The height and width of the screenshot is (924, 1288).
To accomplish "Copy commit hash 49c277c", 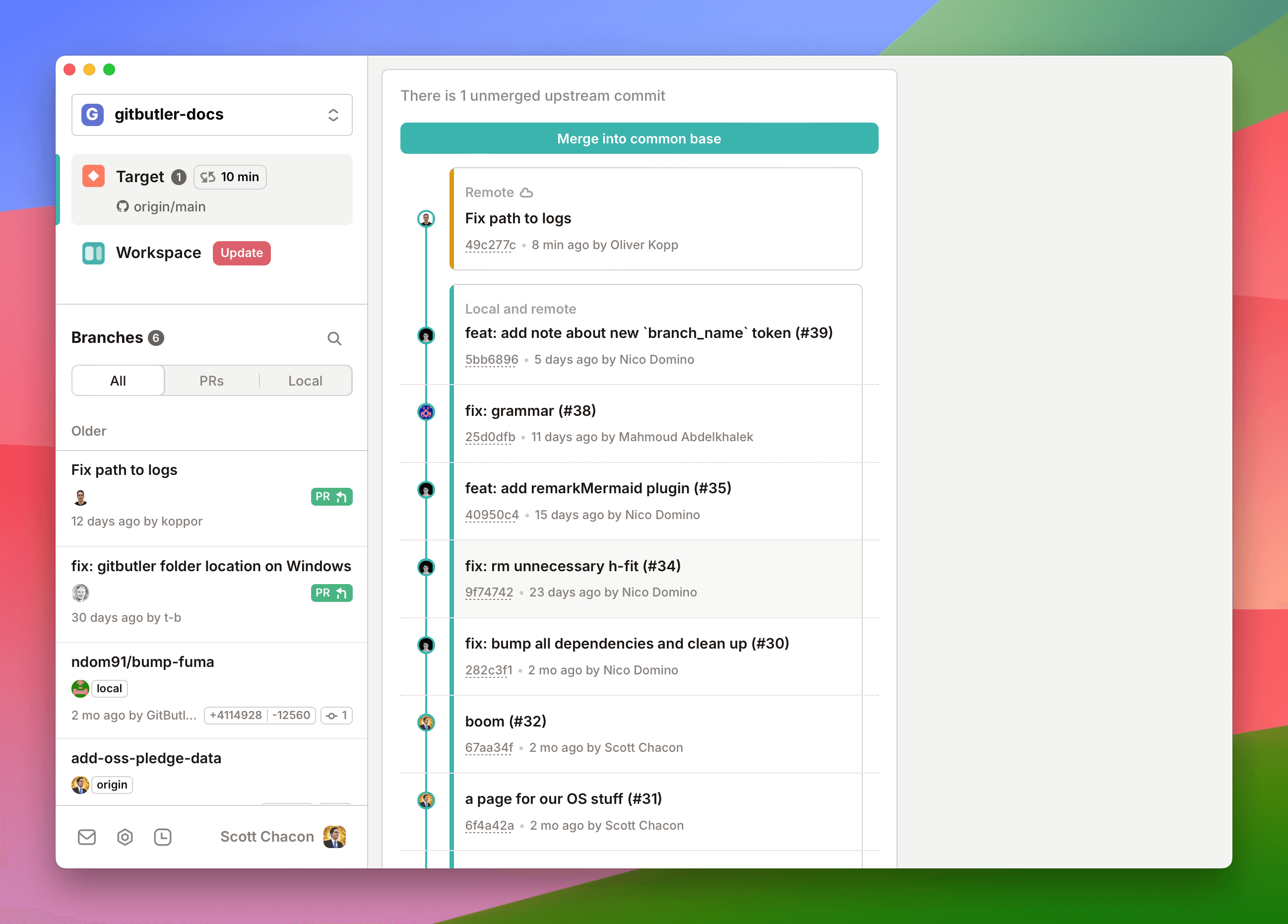I will [490, 245].
